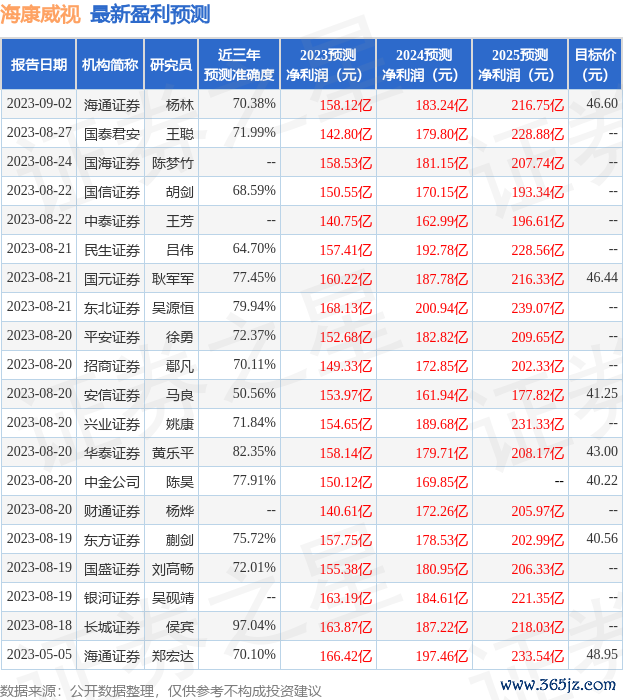
Task: Select 国盛证券 institution cell
Action: (112, 570)
